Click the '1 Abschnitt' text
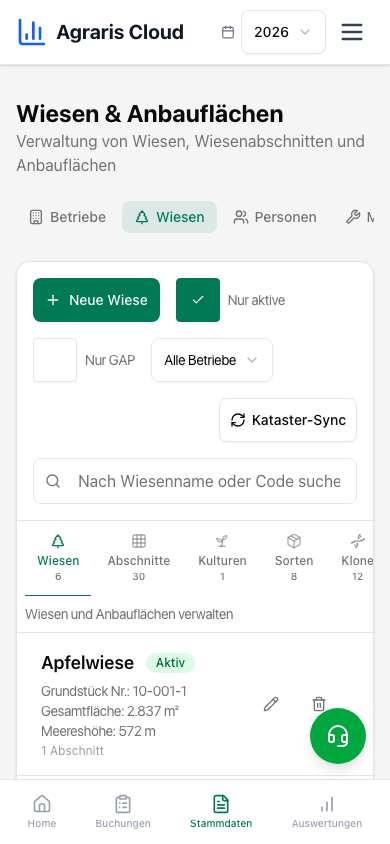The width and height of the screenshot is (390, 844). (x=73, y=750)
